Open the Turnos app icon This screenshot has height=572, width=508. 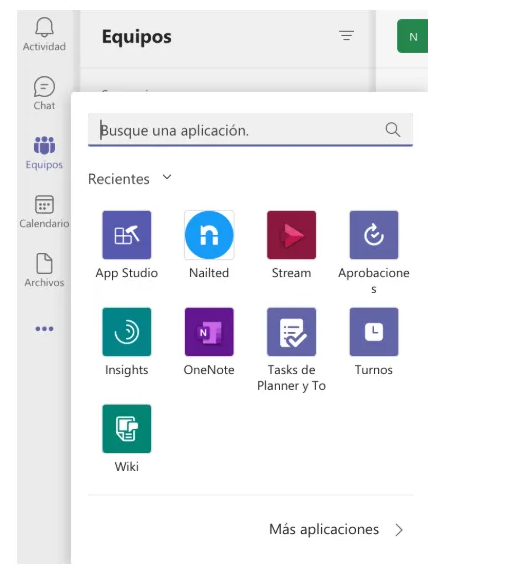click(374, 332)
